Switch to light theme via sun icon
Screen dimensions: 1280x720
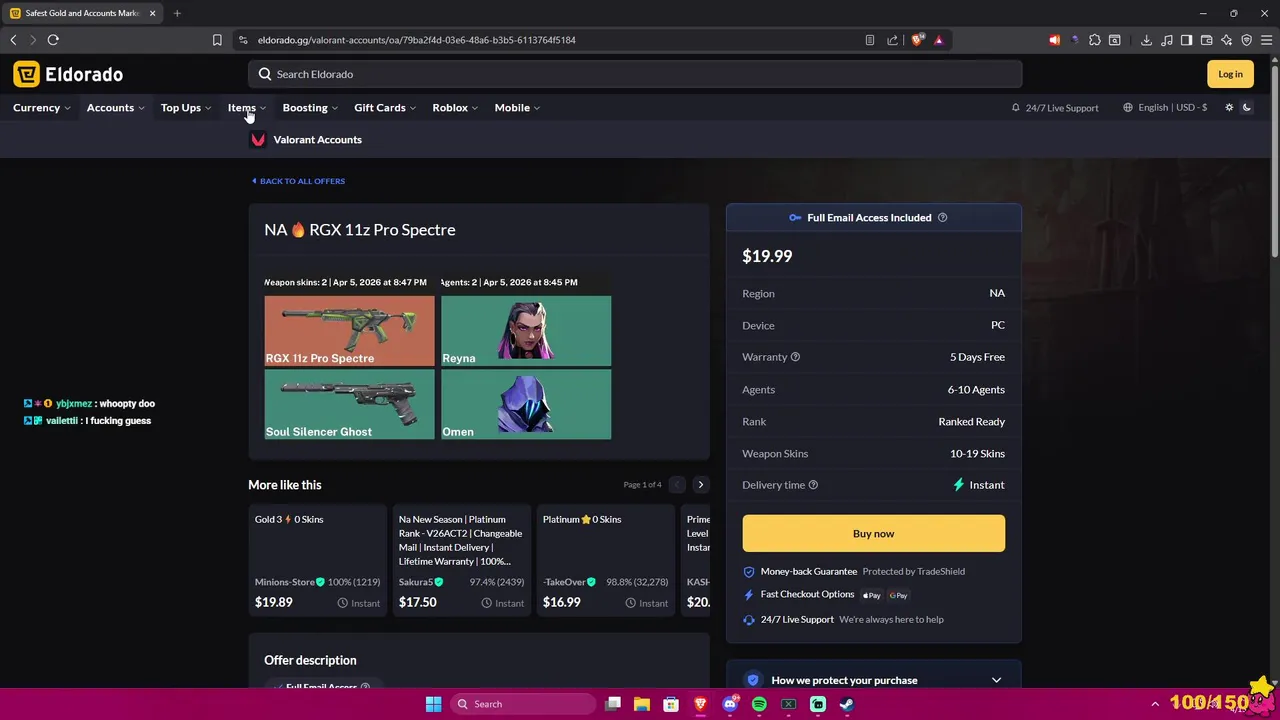click(x=1229, y=107)
